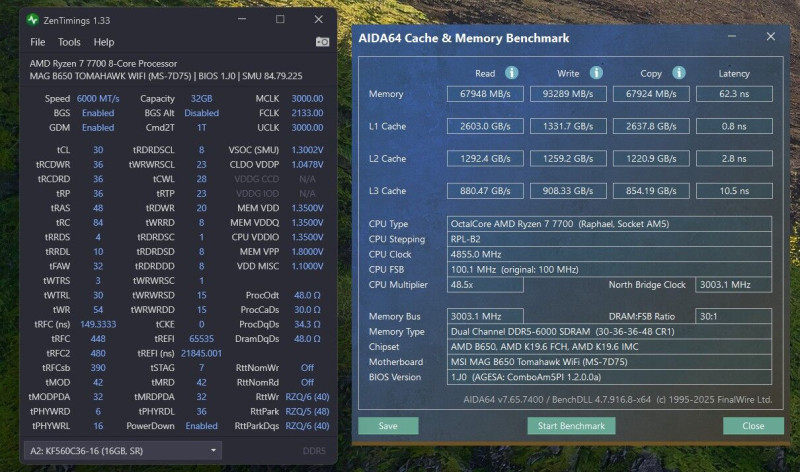Click the Motherboard field MSI MAG B650 Tomahawk
The height and width of the screenshot is (472, 800).
[x=609, y=362]
